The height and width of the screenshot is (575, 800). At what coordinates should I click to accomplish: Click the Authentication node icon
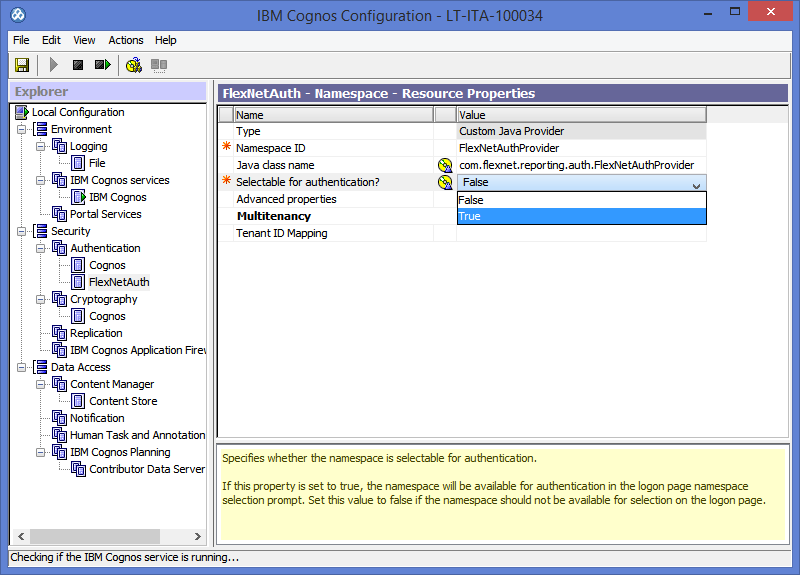coord(60,248)
